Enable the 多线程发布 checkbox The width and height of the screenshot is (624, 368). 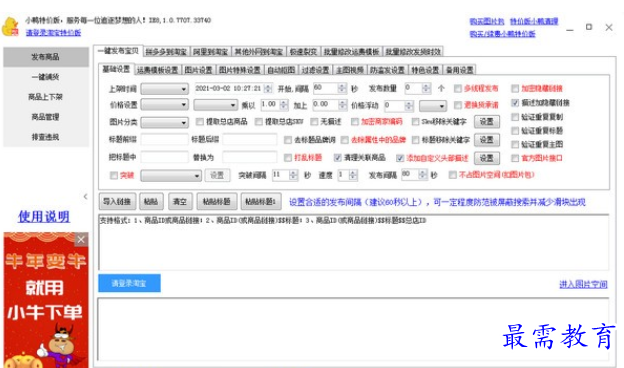[458, 88]
